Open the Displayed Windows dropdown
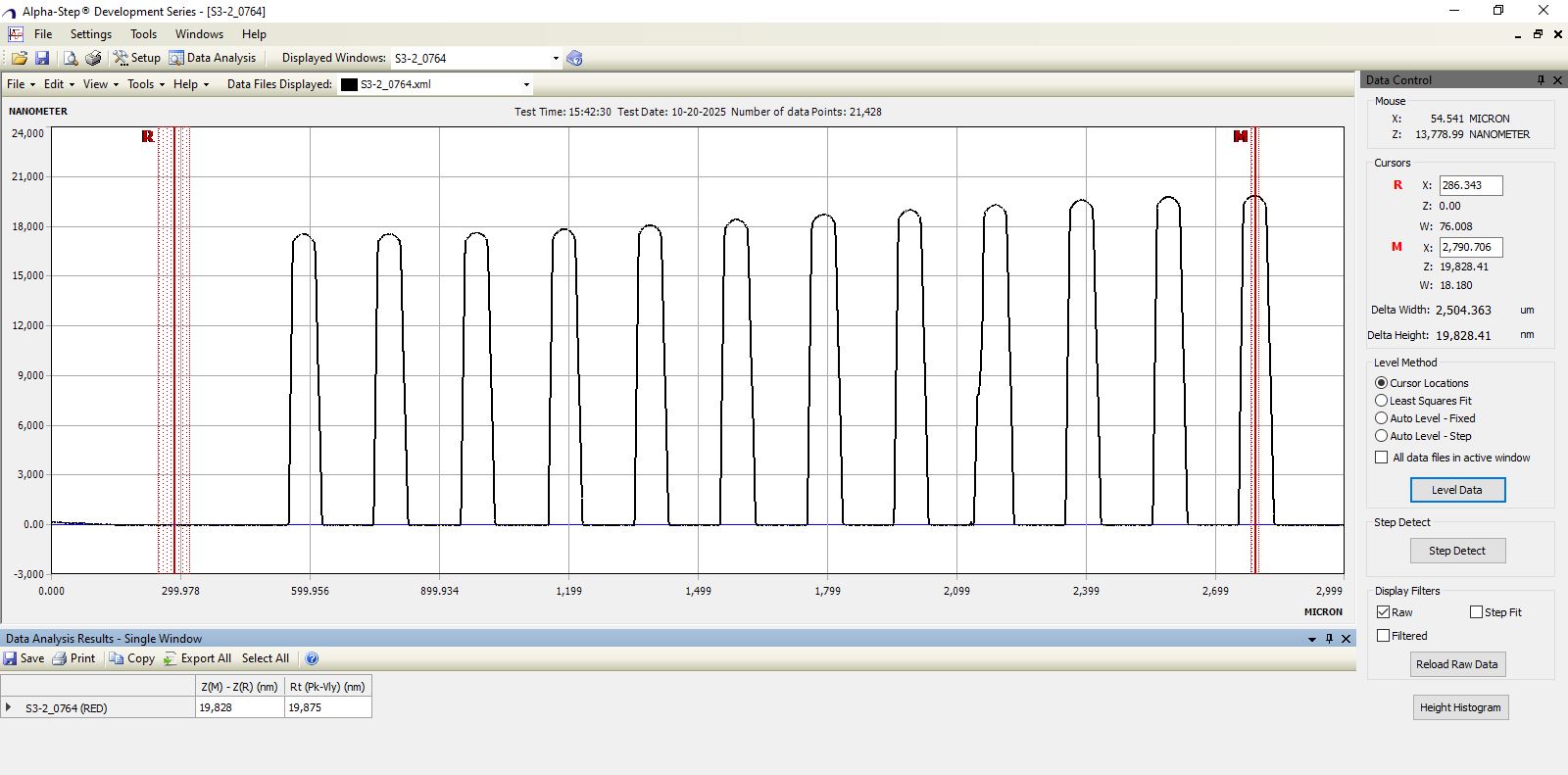The width and height of the screenshot is (1568, 775). click(x=556, y=58)
